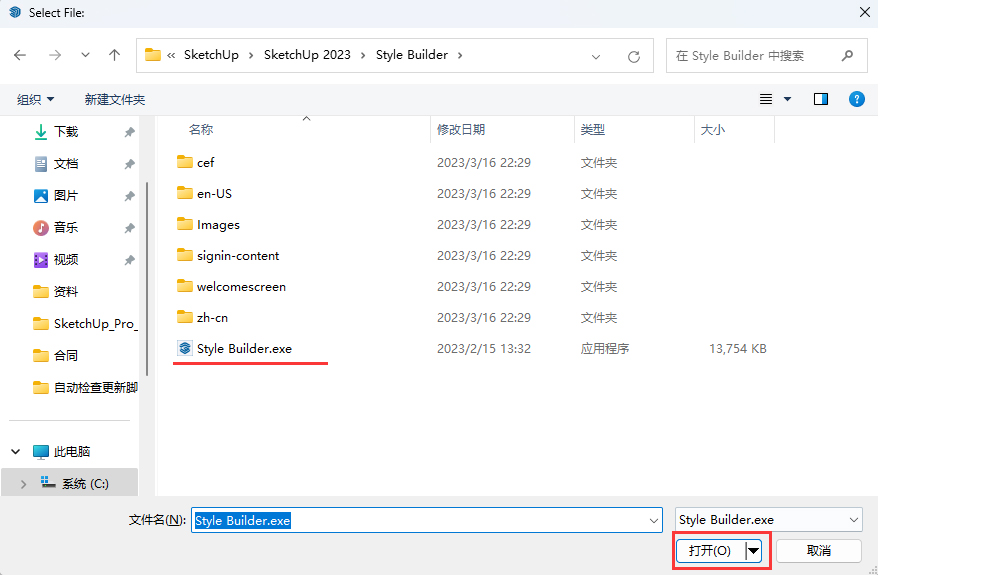Click the cef folder icon

(185, 161)
